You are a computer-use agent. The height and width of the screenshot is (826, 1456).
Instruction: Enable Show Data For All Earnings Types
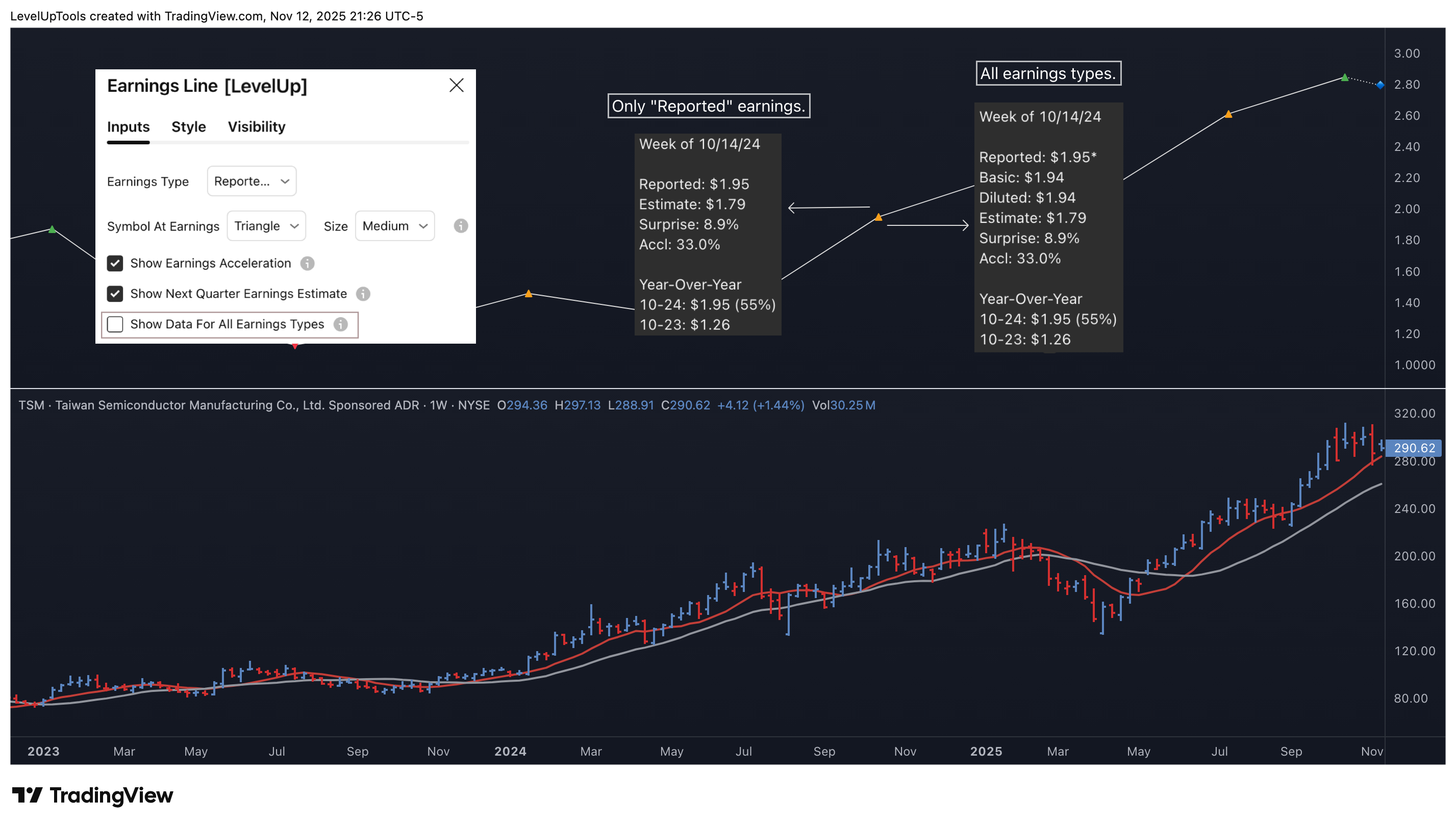[115, 324]
